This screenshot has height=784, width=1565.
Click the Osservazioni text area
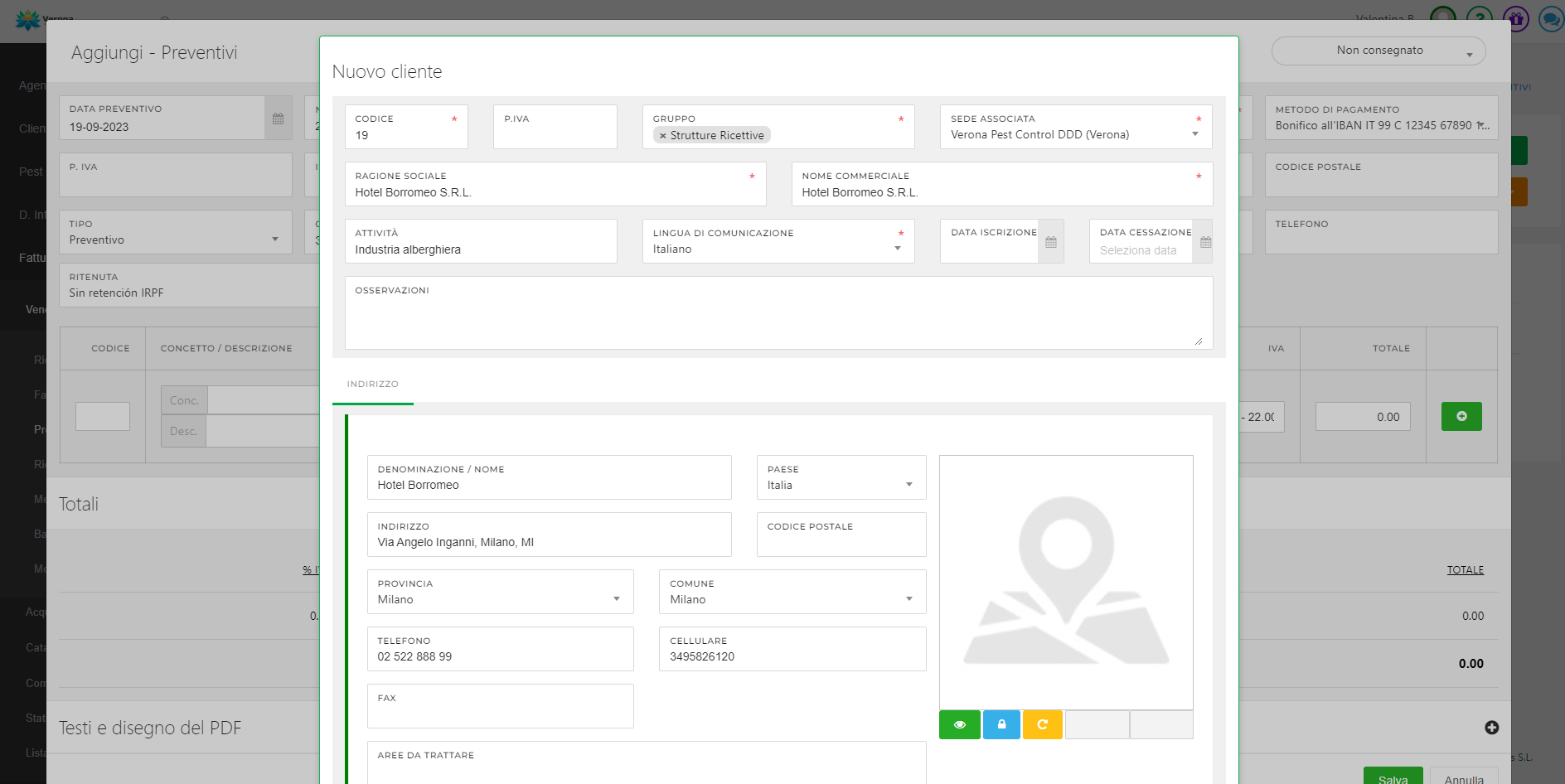(x=778, y=319)
